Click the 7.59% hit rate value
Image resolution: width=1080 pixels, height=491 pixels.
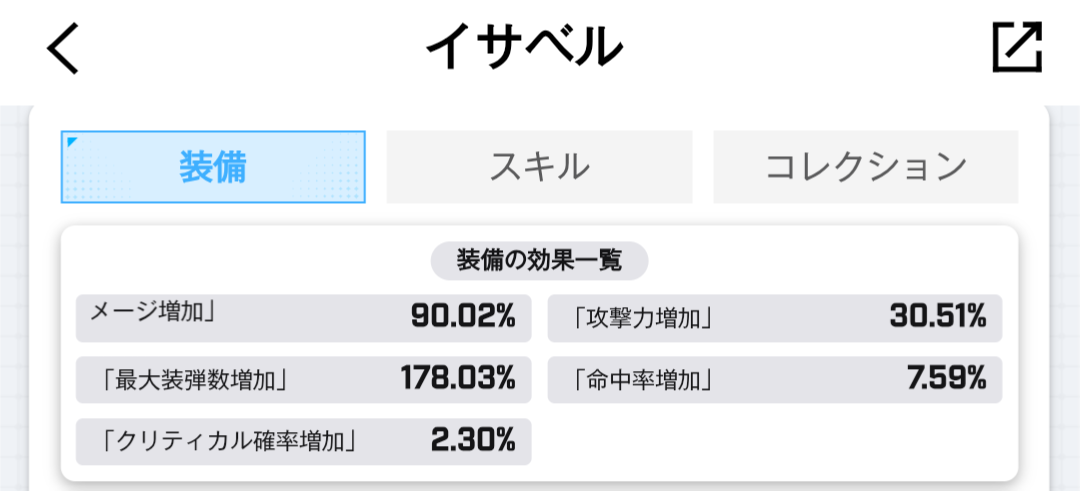point(946,379)
